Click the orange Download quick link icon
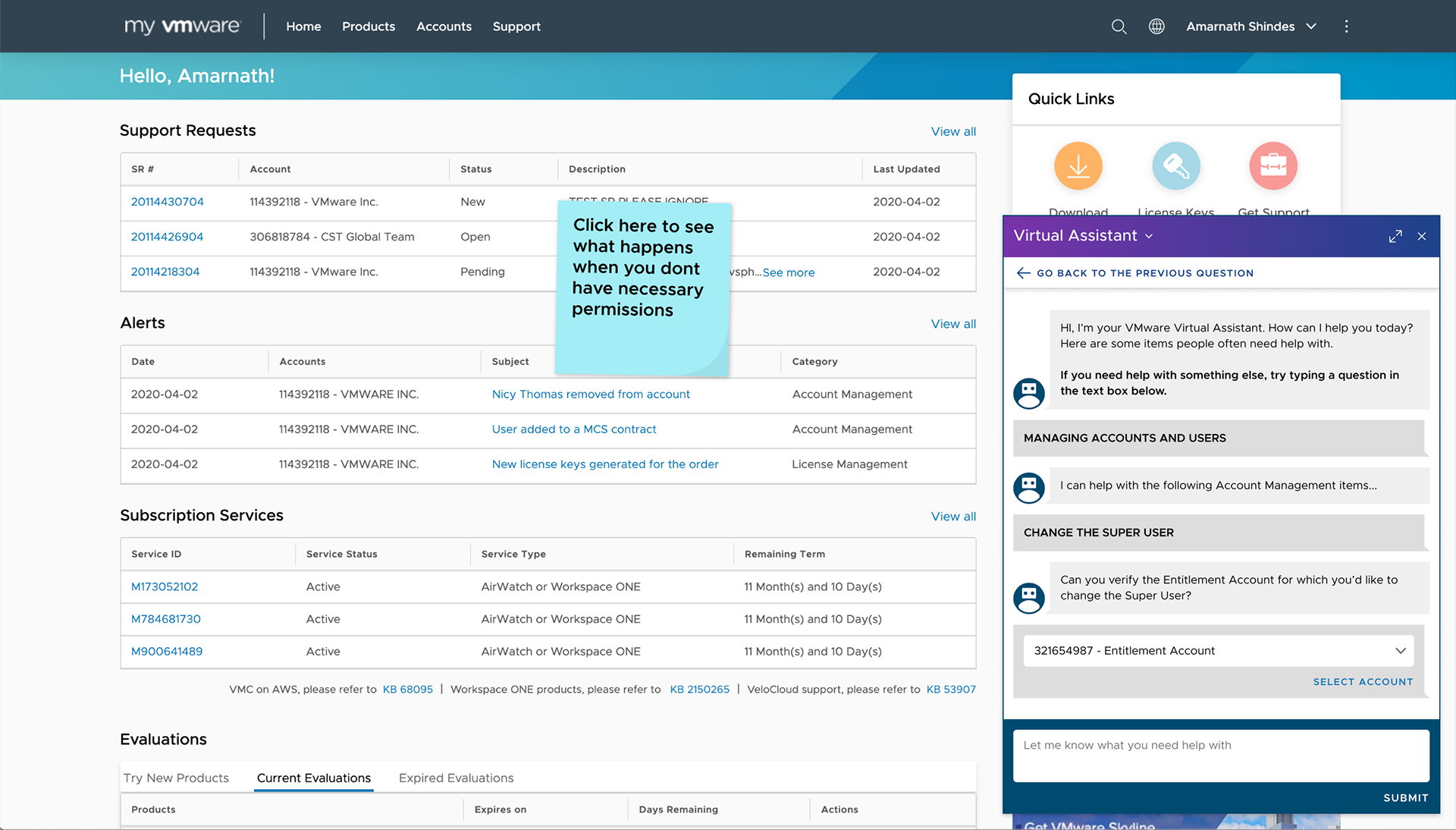 coord(1078,166)
